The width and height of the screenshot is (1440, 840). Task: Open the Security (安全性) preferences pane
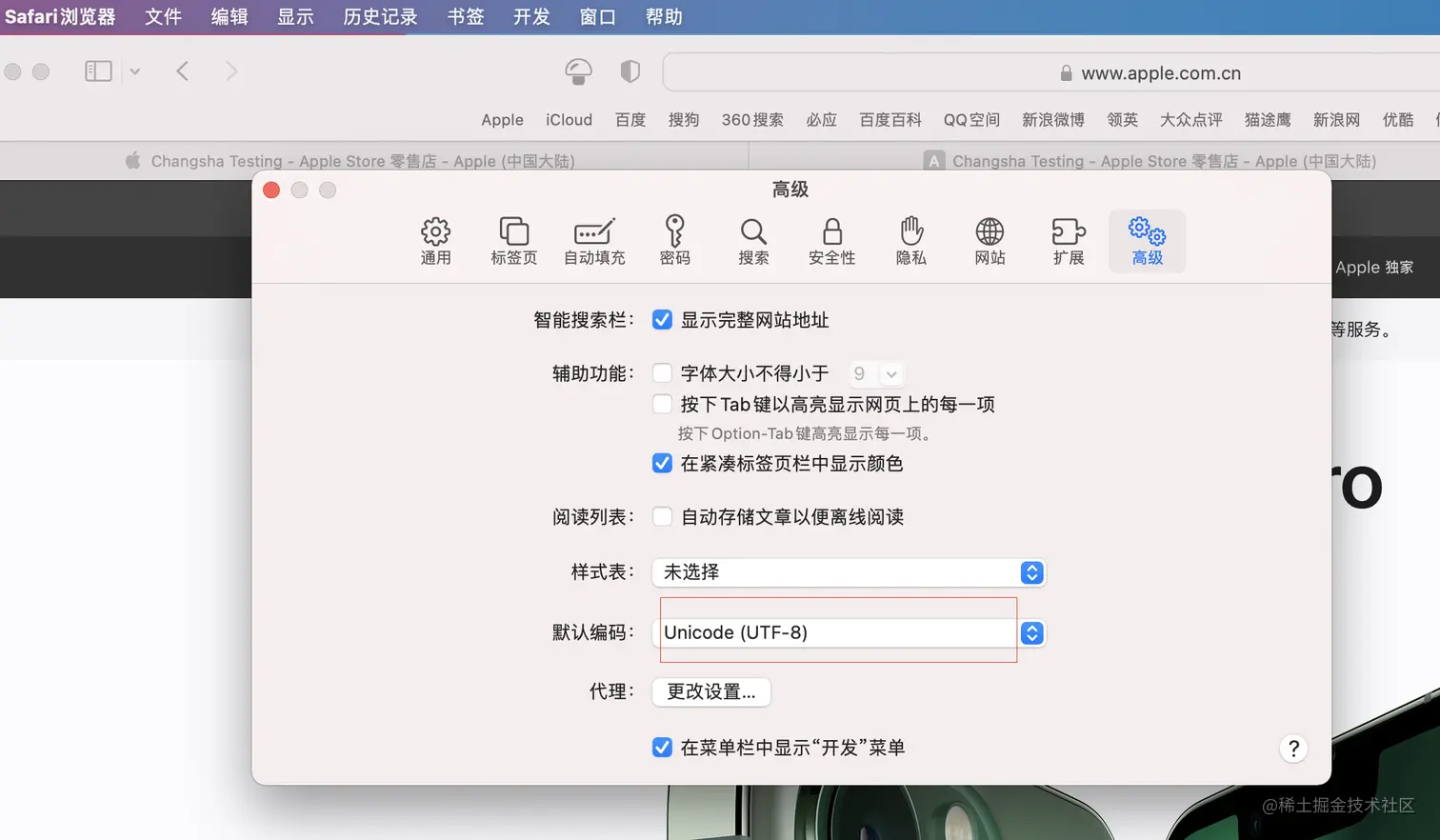click(x=832, y=241)
